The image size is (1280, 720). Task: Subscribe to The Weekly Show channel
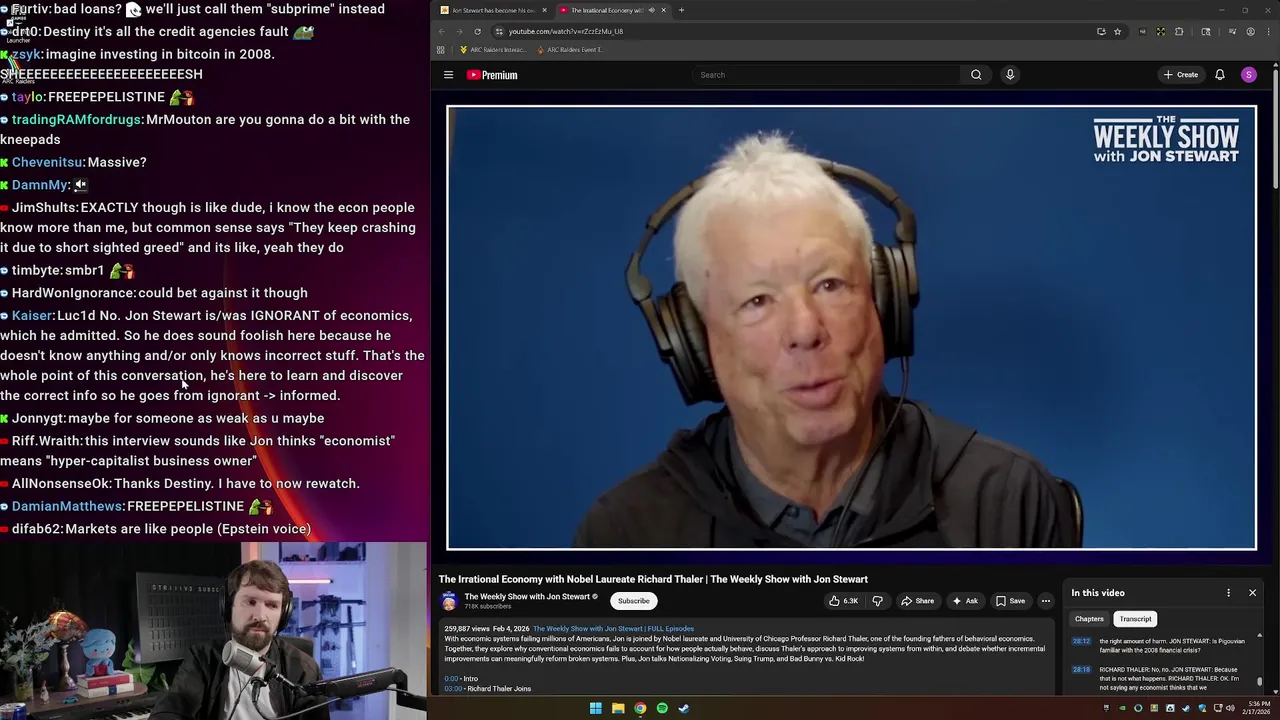(633, 601)
